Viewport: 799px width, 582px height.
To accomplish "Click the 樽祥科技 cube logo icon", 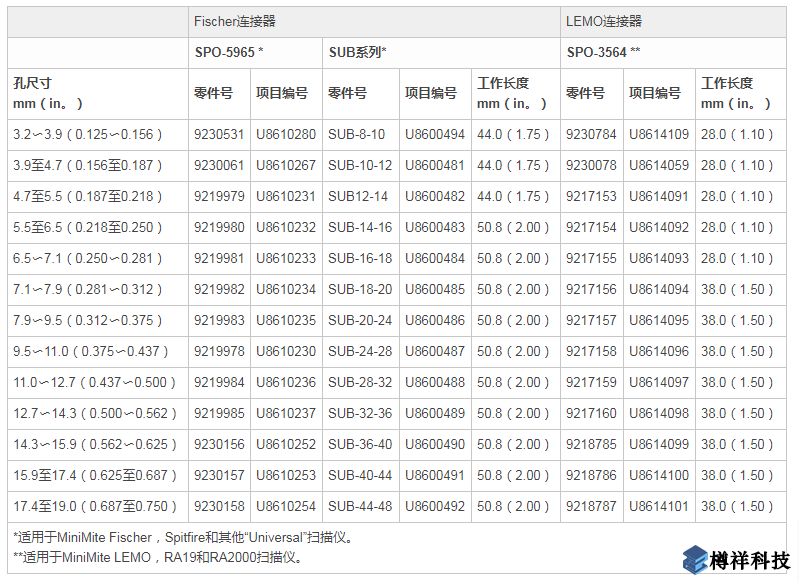I will click(x=697, y=560).
